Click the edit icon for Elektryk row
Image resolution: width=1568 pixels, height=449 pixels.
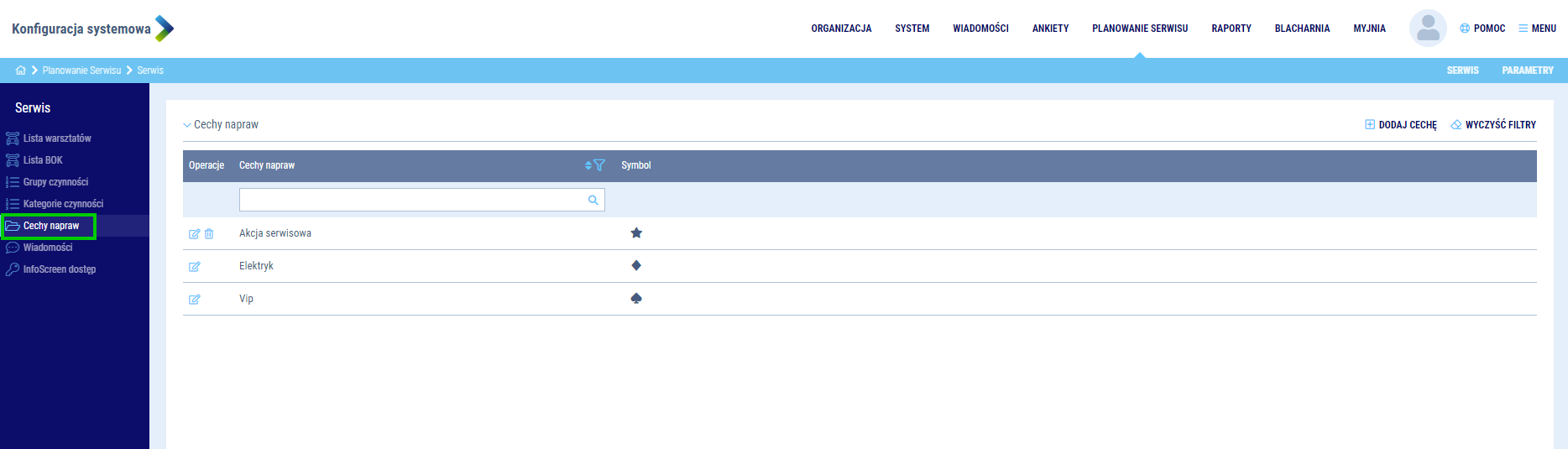(x=194, y=267)
